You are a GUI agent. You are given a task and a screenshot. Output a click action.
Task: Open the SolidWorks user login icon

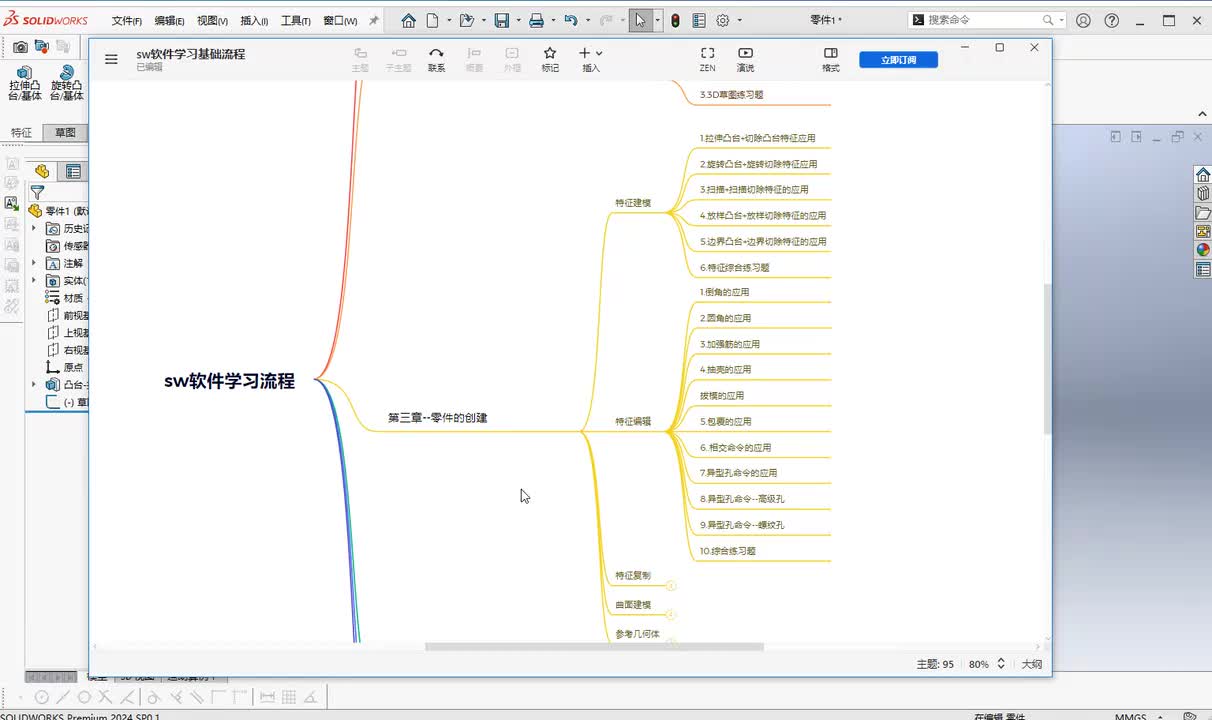click(x=1083, y=20)
